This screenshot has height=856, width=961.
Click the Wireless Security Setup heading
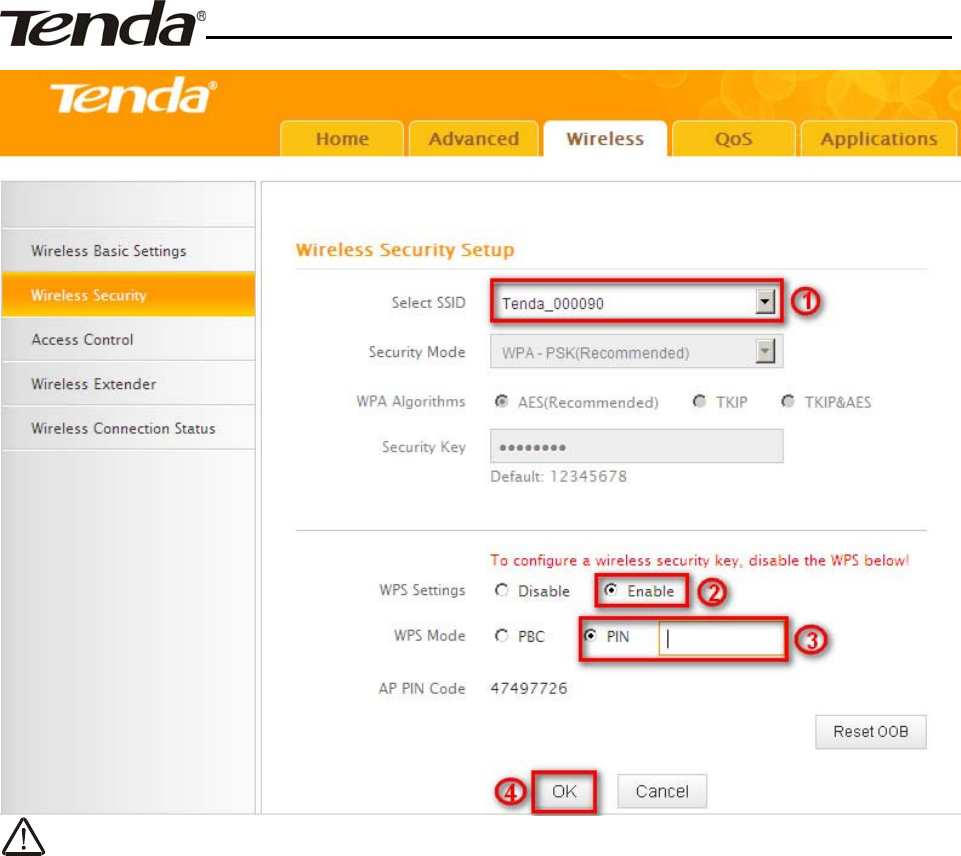[x=405, y=249]
